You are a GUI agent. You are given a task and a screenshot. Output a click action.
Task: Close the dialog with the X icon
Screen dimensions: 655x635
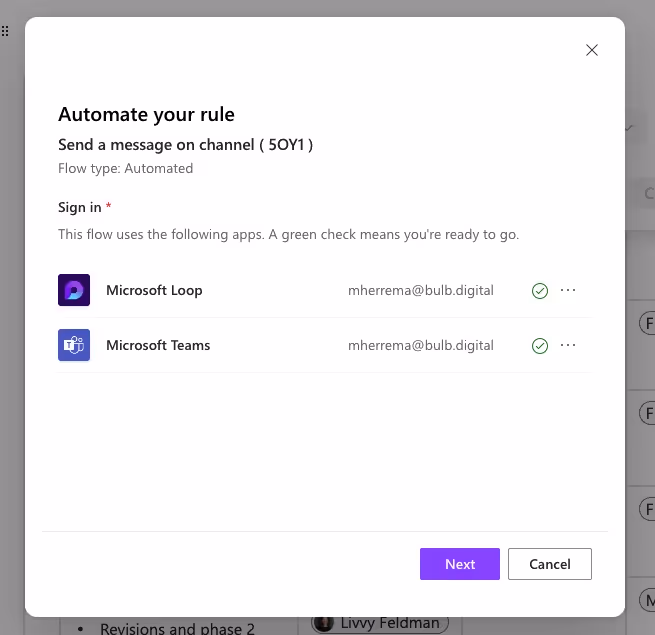[592, 50]
